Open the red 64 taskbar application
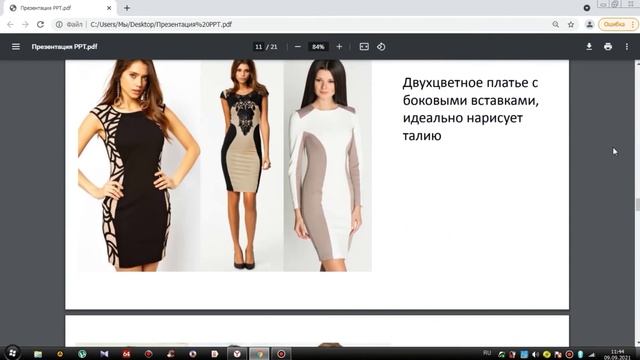The height and width of the screenshot is (360, 640). 126,354
